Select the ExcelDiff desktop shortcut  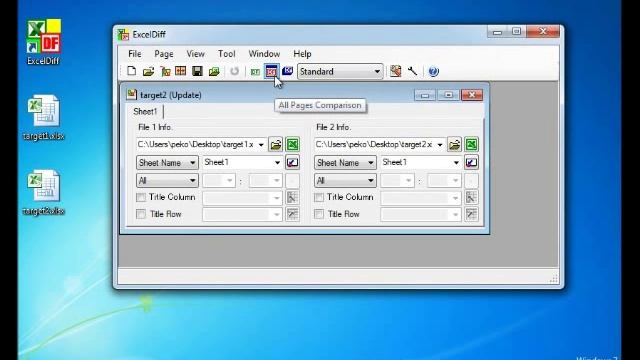(x=44, y=42)
